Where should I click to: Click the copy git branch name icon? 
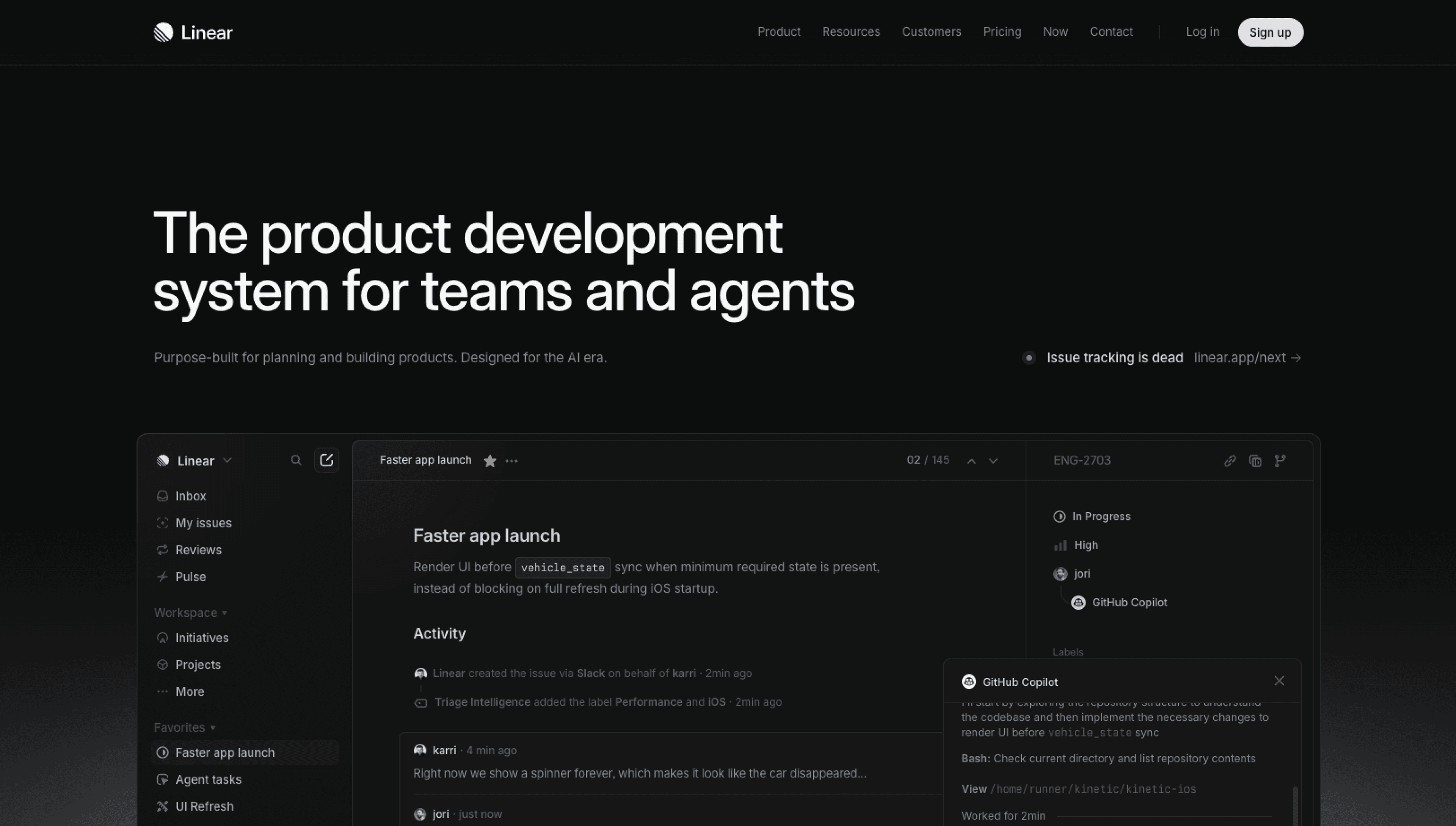point(1280,461)
